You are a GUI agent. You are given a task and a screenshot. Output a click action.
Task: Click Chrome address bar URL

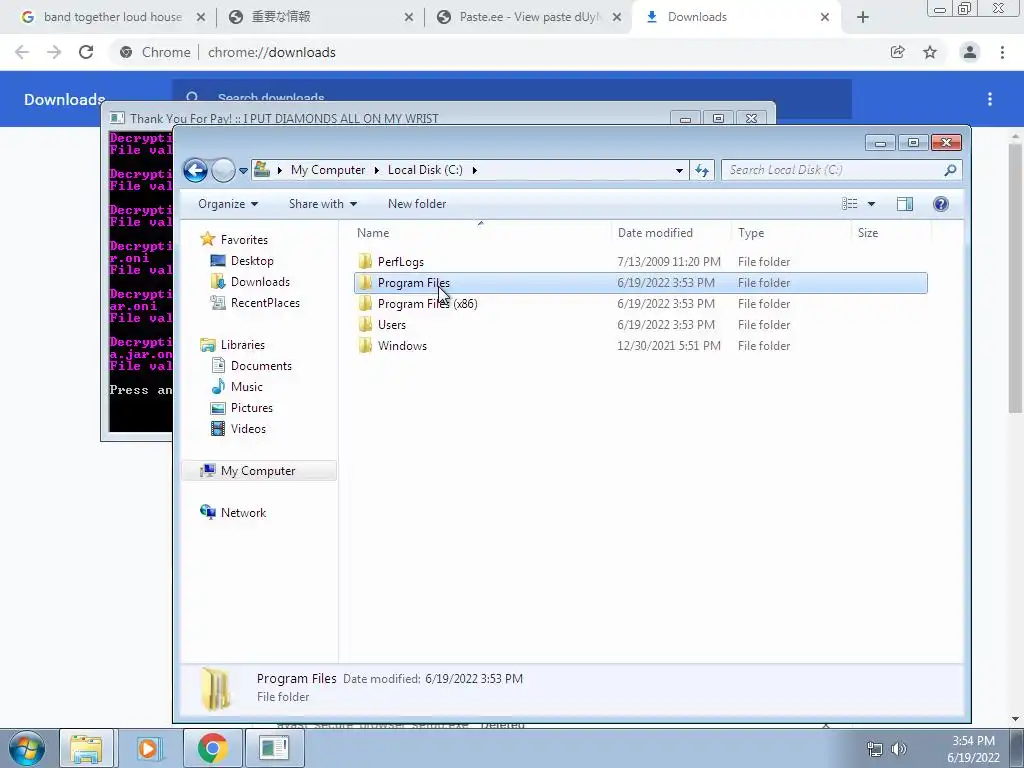pyautogui.click(x=272, y=52)
